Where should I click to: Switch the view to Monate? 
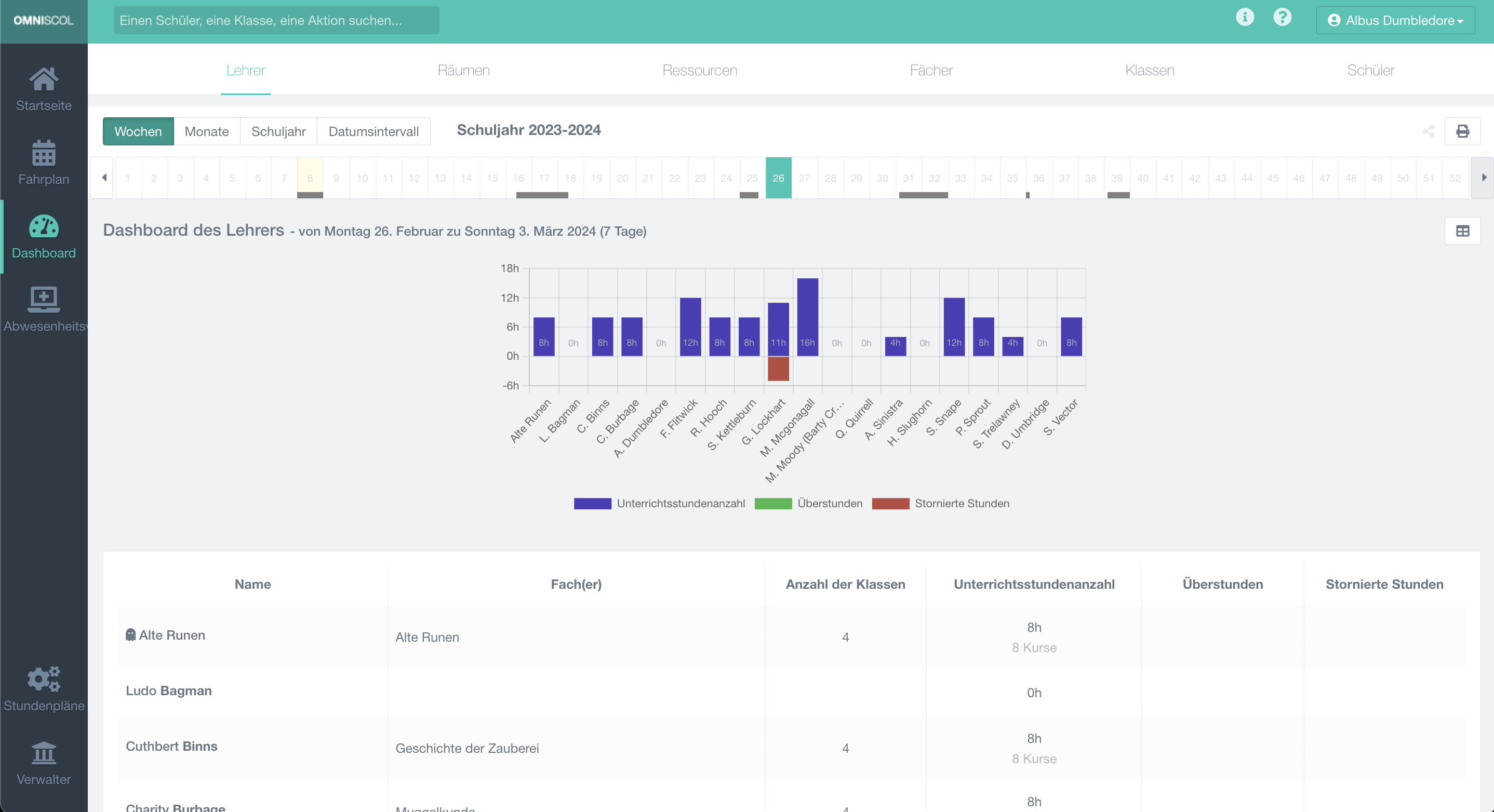pyautogui.click(x=206, y=131)
